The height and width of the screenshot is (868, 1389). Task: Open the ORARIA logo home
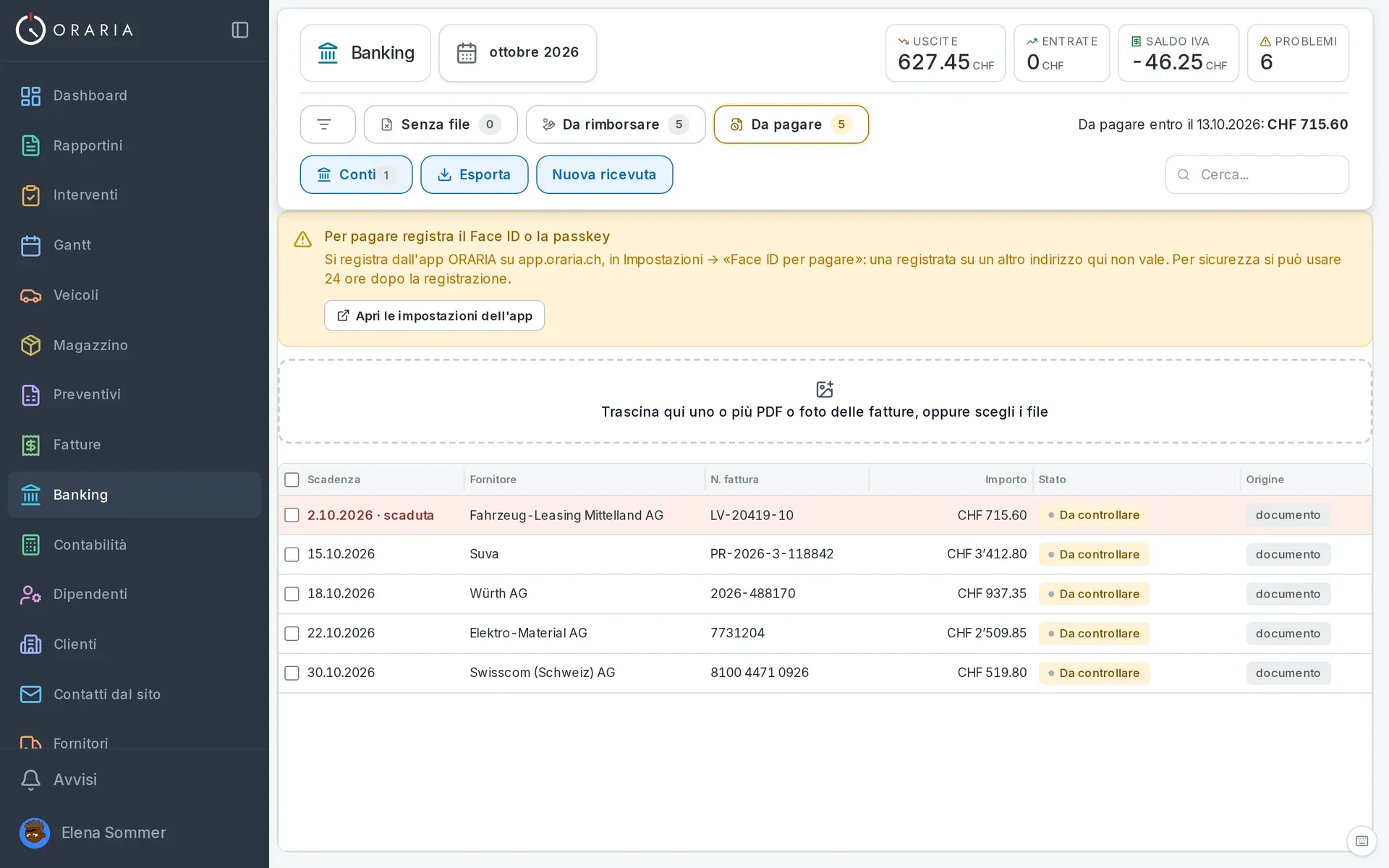coord(75,30)
